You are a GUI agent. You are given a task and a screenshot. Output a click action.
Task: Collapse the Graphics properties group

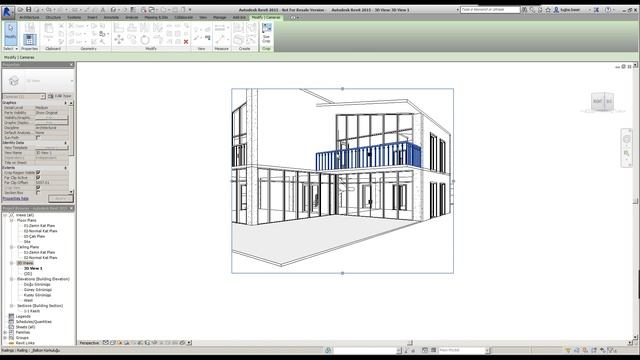(x=65, y=103)
